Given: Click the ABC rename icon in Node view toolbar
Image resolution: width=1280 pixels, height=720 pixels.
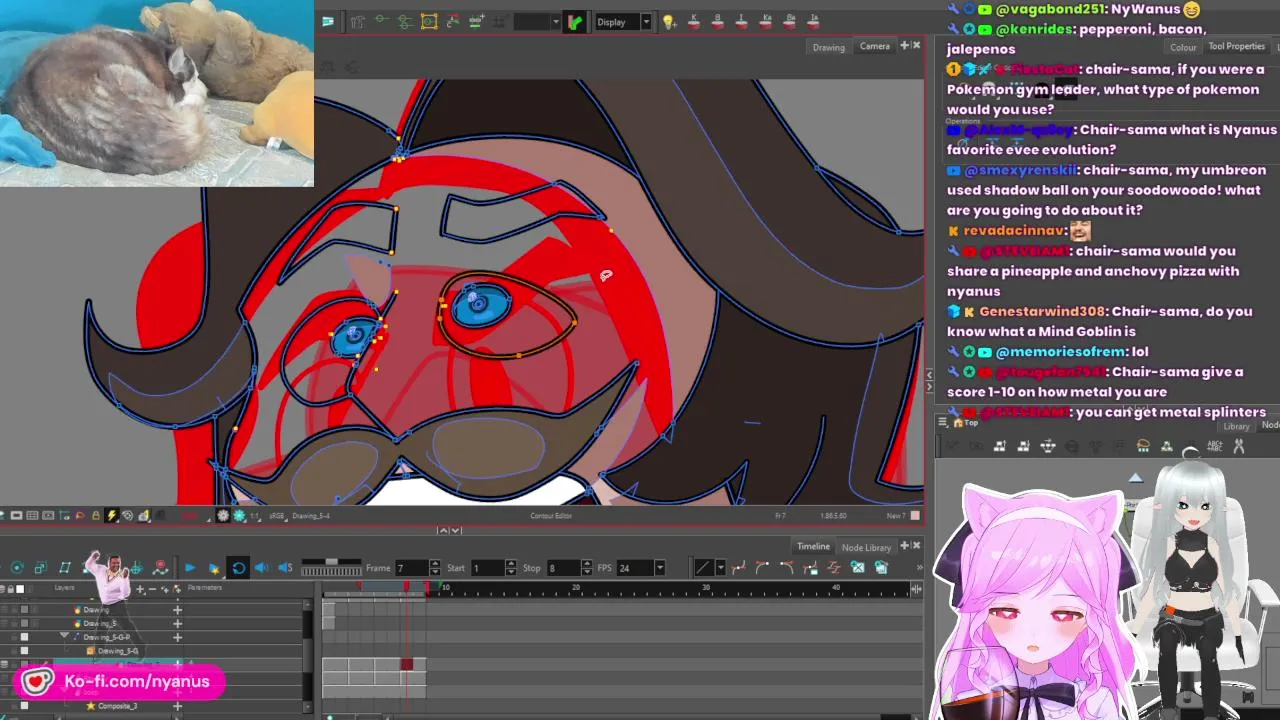Looking at the screenshot, I should (x=1215, y=446).
